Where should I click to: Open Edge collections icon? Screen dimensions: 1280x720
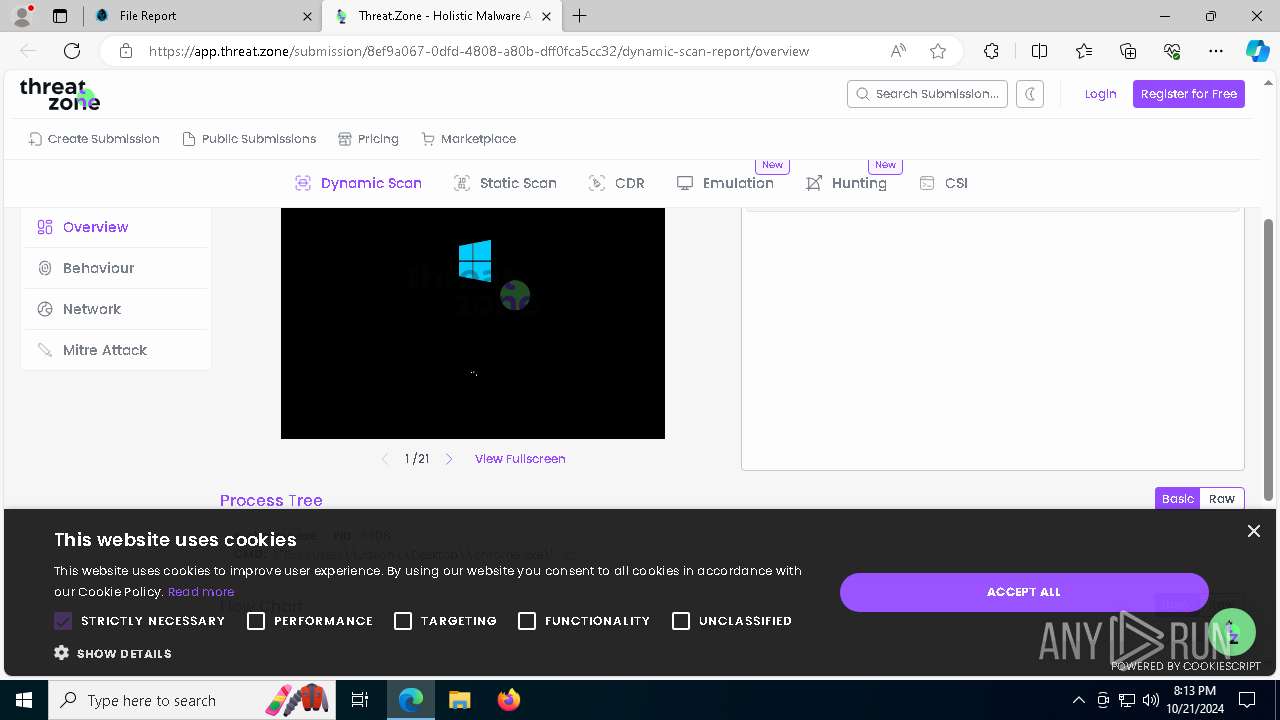(1128, 51)
